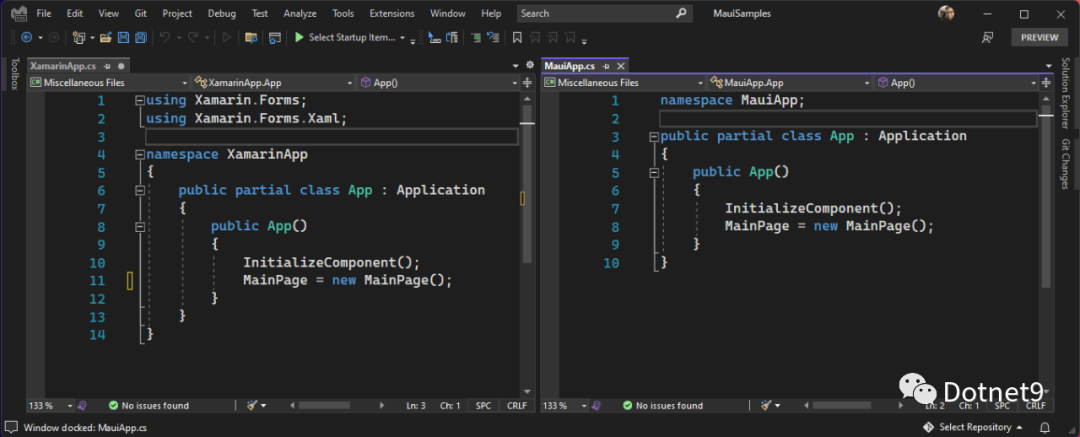
Task: Open the notifications bell in the status bar
Action: pos(1045,427)
